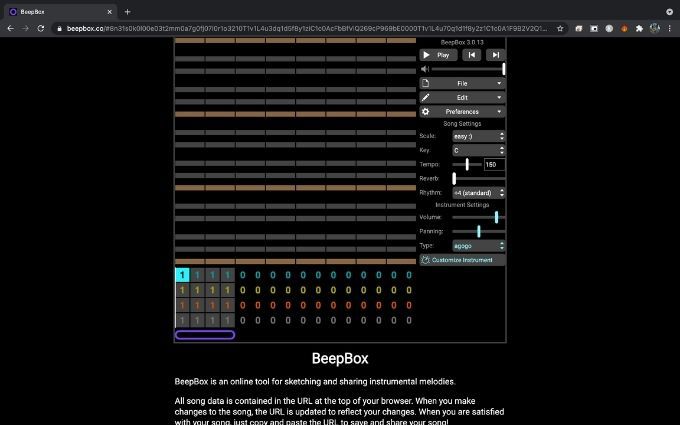Click the purple loop range bar
Screen dimensions: 680x425
coord(205,335)
